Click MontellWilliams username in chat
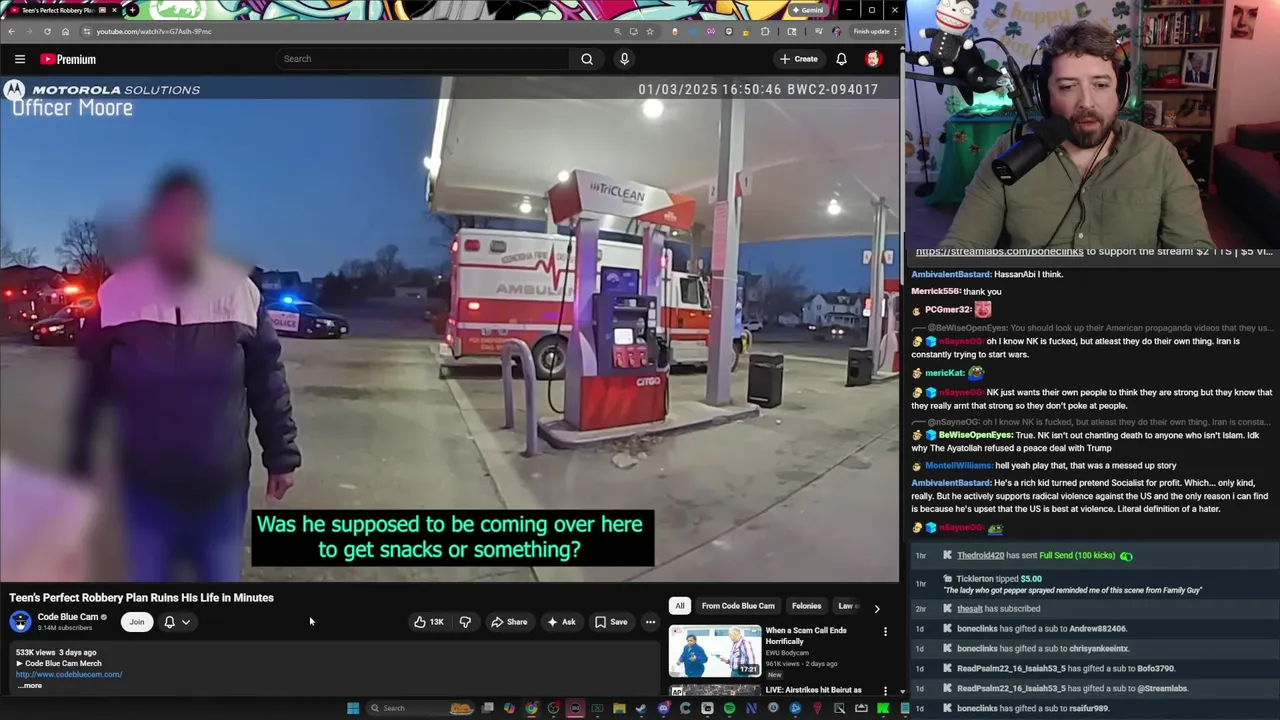The image size is (1280, 720). pyautogui.click(x=958, y=465)
